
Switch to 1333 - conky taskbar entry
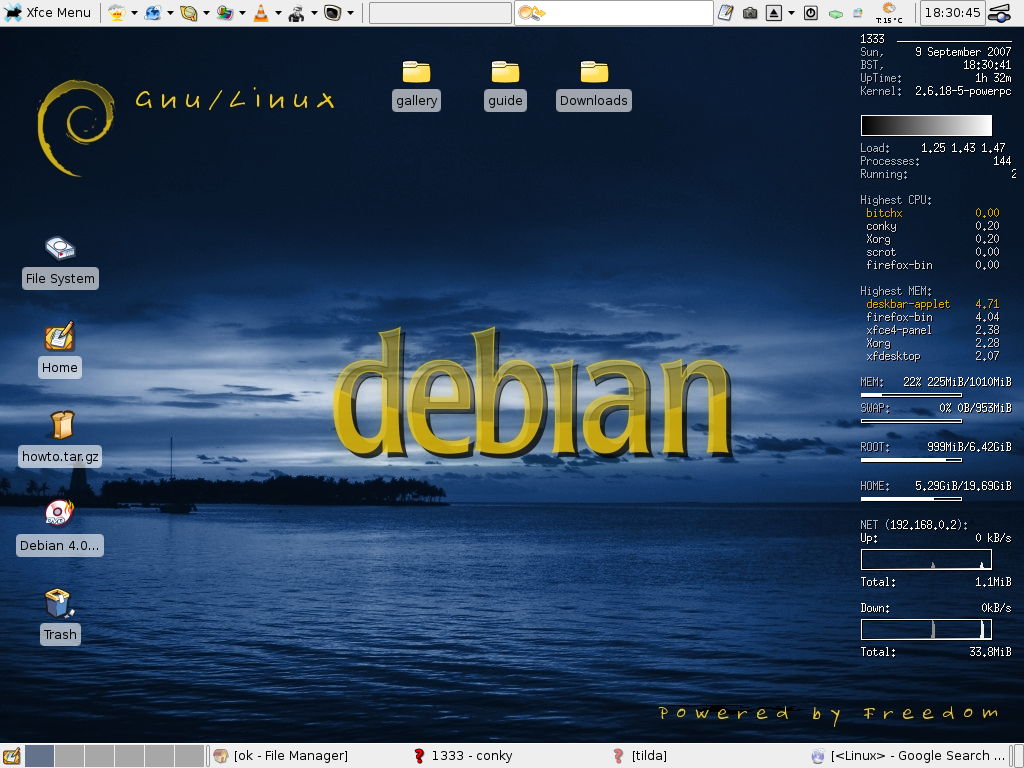[x=464, y=756]
